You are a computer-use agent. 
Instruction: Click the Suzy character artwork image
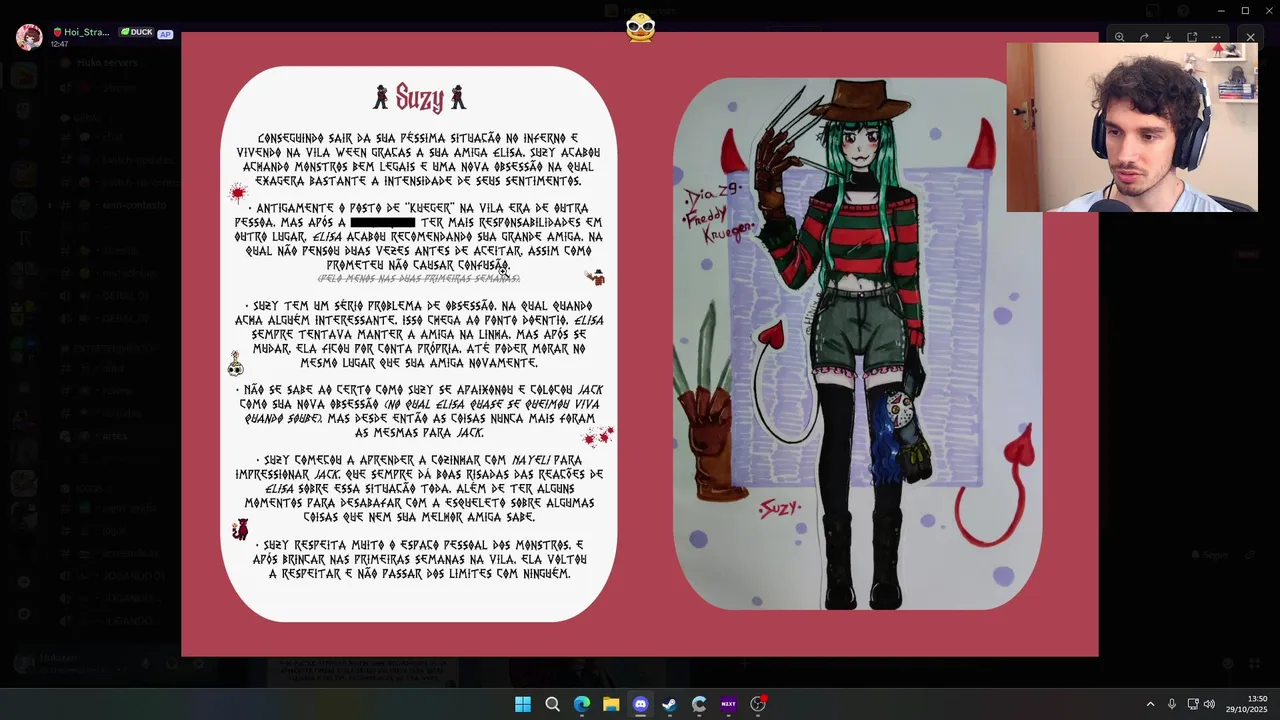[857, 343]
